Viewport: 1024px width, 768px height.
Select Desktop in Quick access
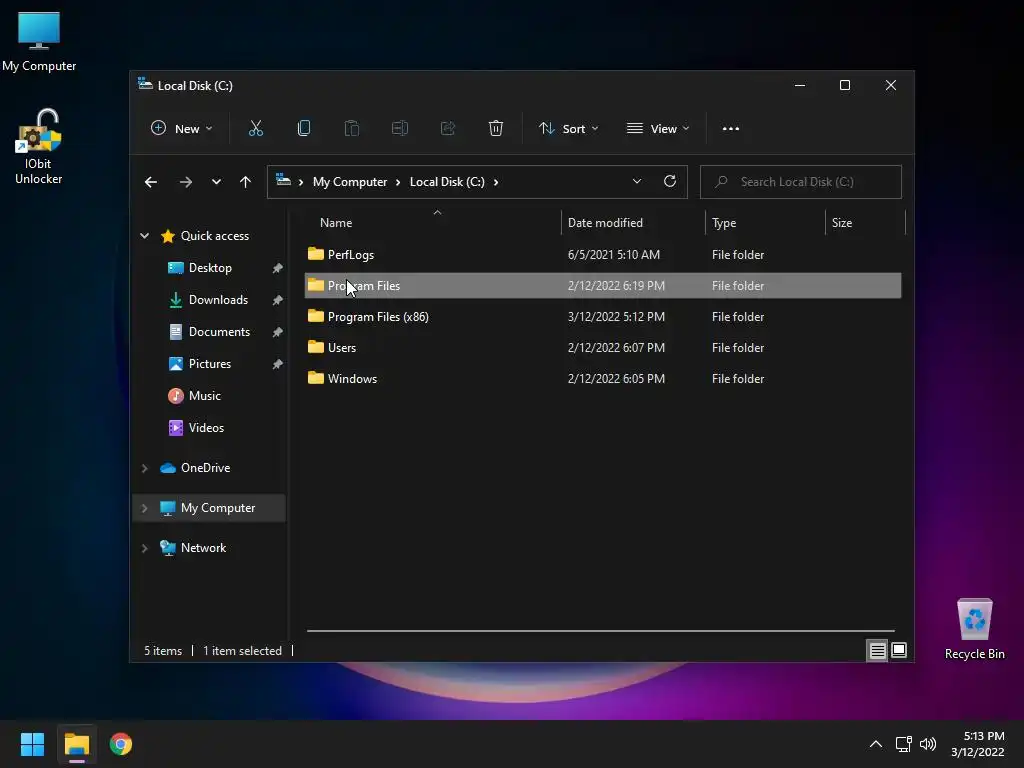pyautogui.click(x=210, y=268)
